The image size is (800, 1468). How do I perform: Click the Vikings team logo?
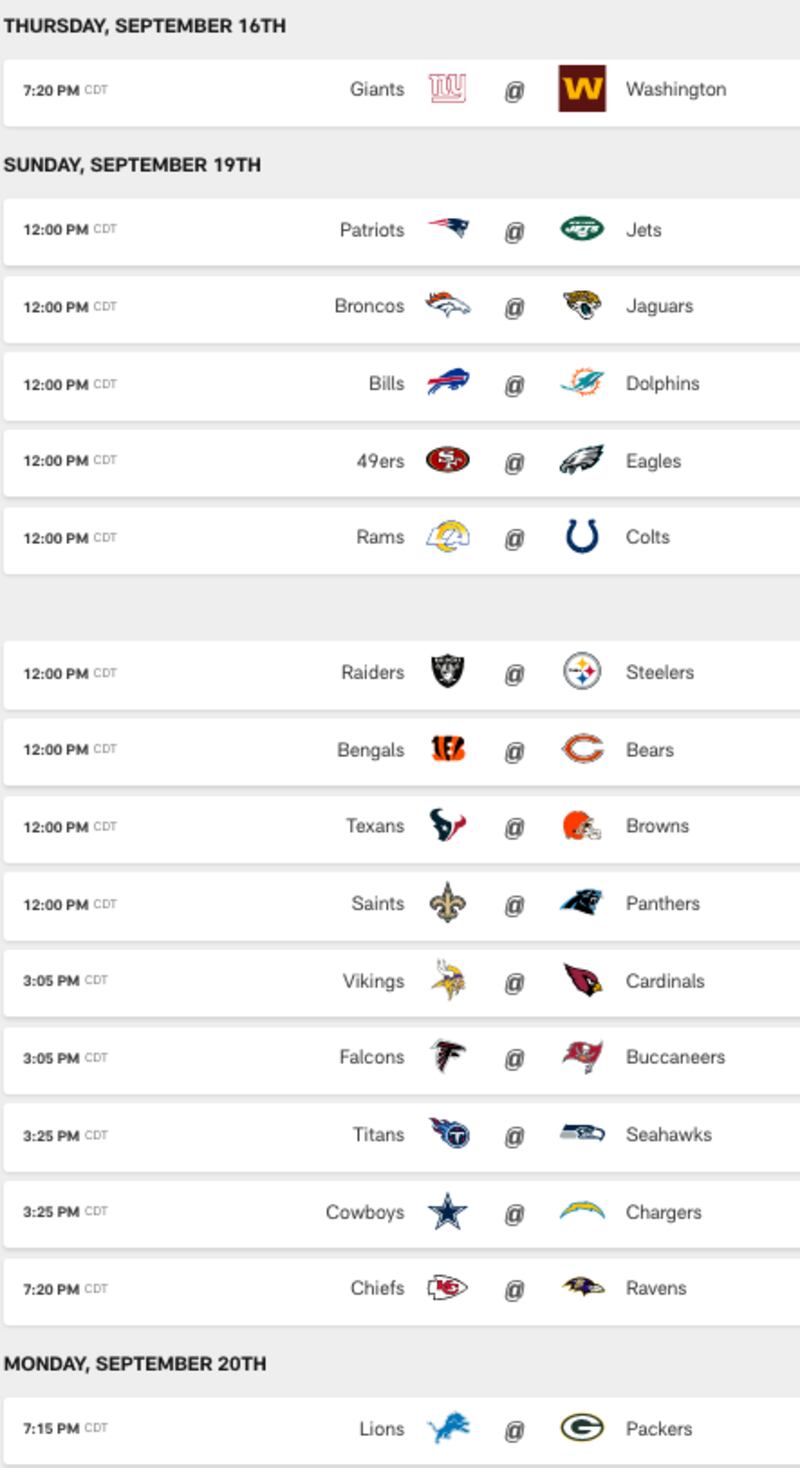(447, 980)
